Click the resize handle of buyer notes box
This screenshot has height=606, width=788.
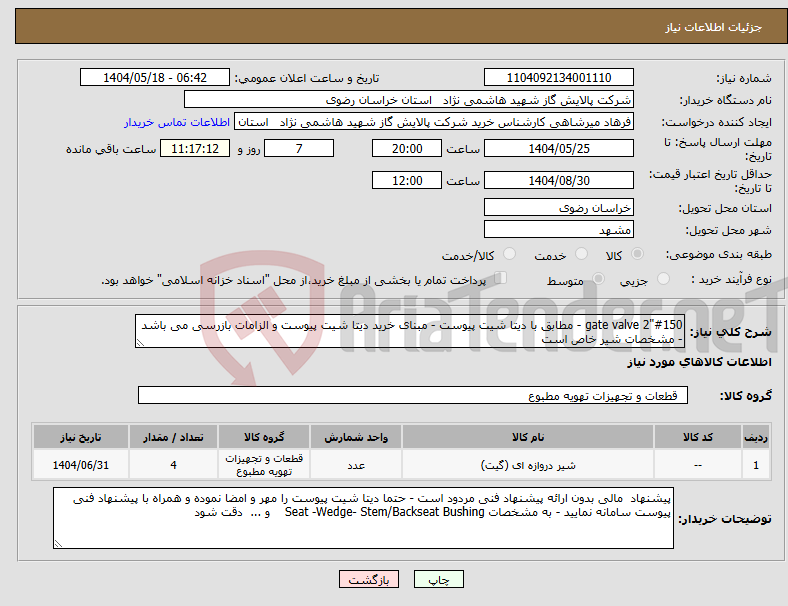pyautogui.click(x=58, y=543)
